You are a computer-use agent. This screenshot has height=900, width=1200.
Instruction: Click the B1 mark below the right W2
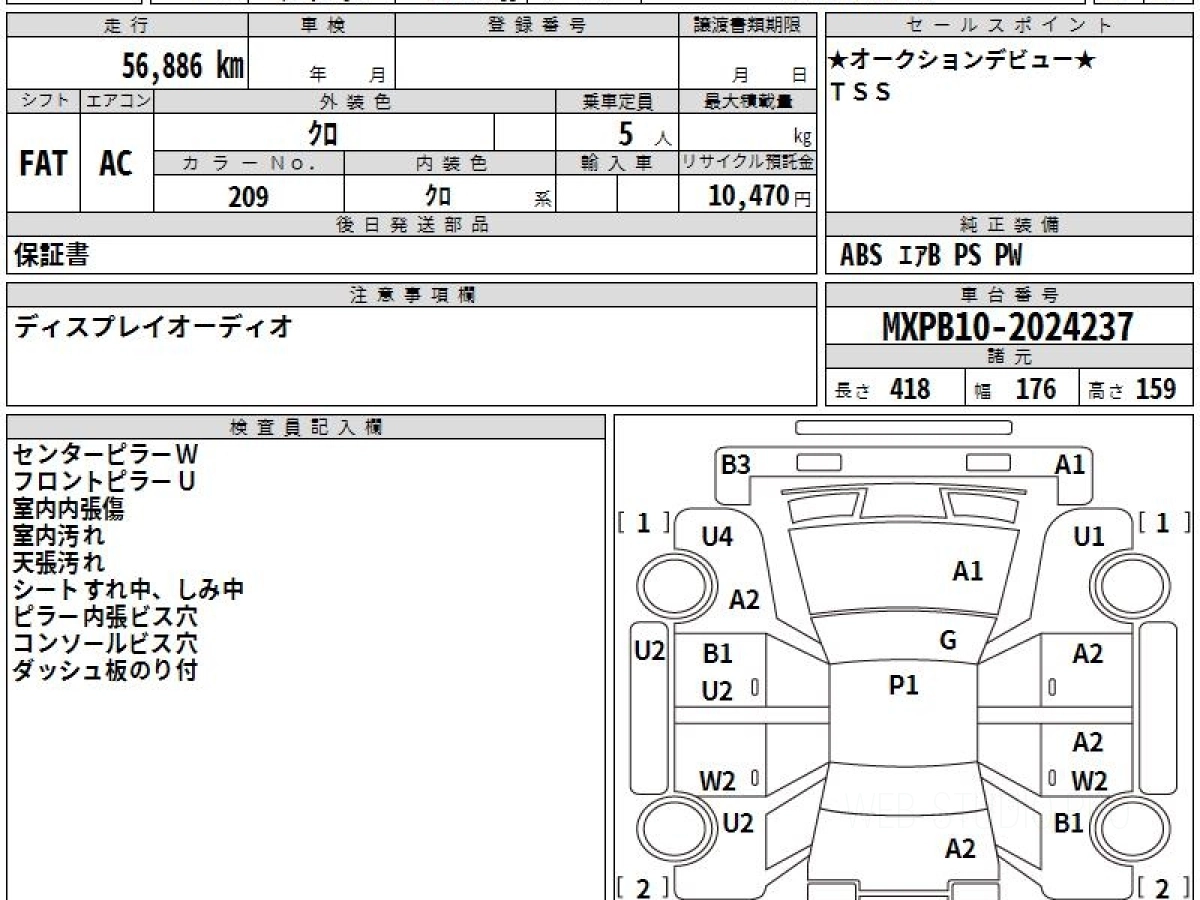pos(1069,823)
